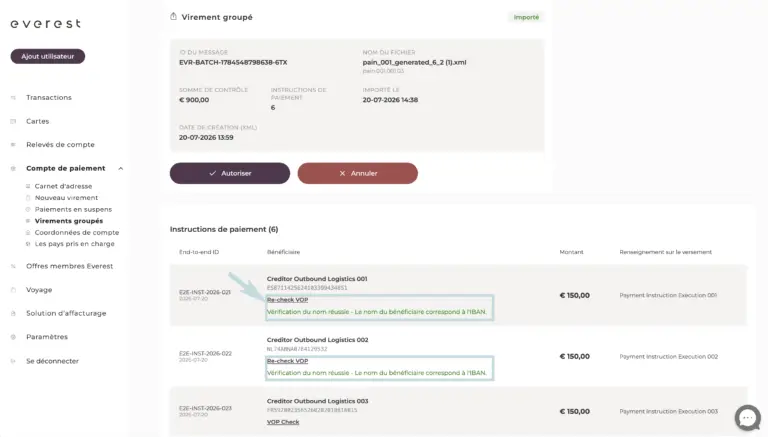
Task: Click the Everest logo
Action: (46, 24)
